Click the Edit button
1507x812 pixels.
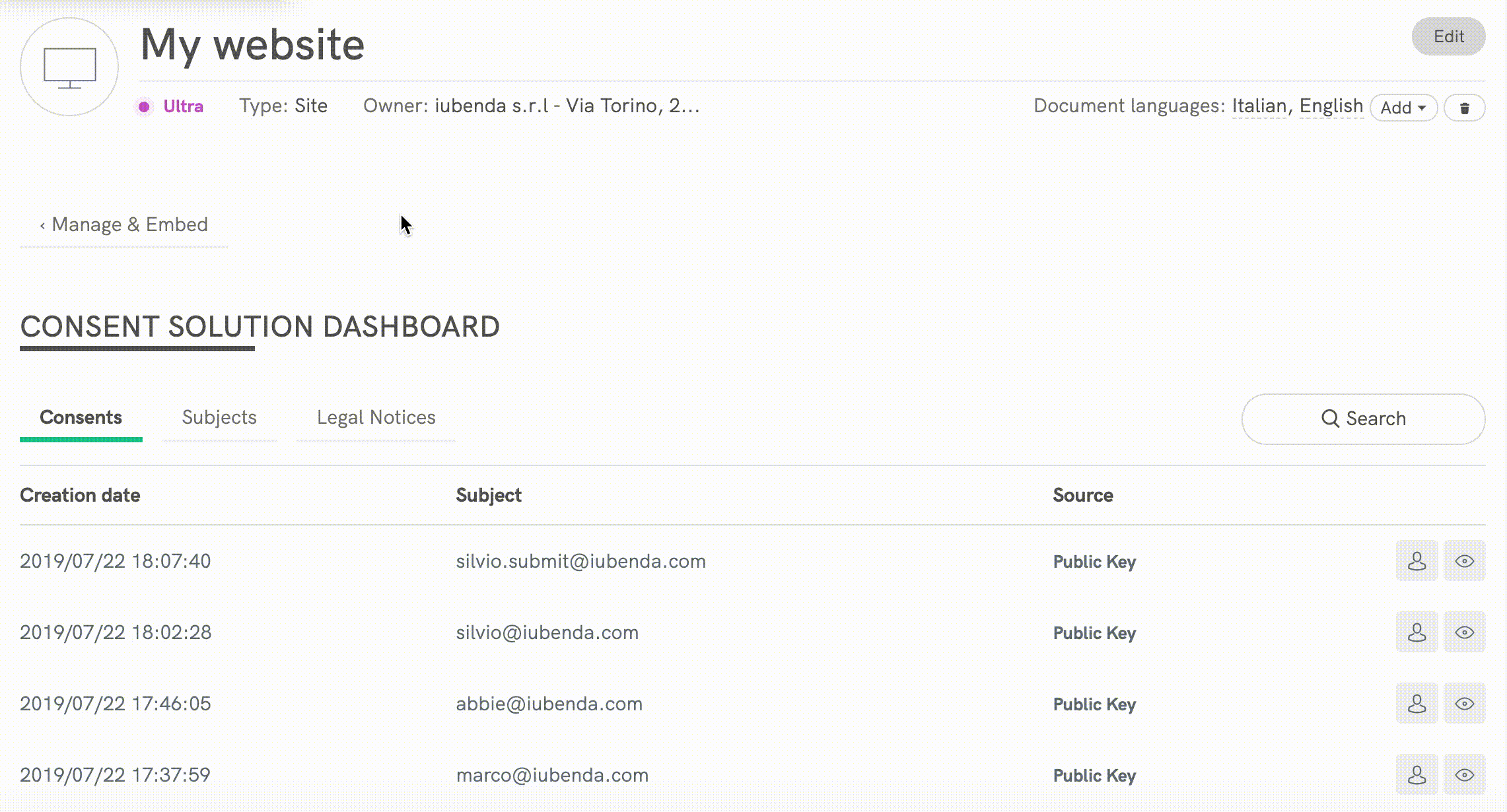pos(1448,36)
